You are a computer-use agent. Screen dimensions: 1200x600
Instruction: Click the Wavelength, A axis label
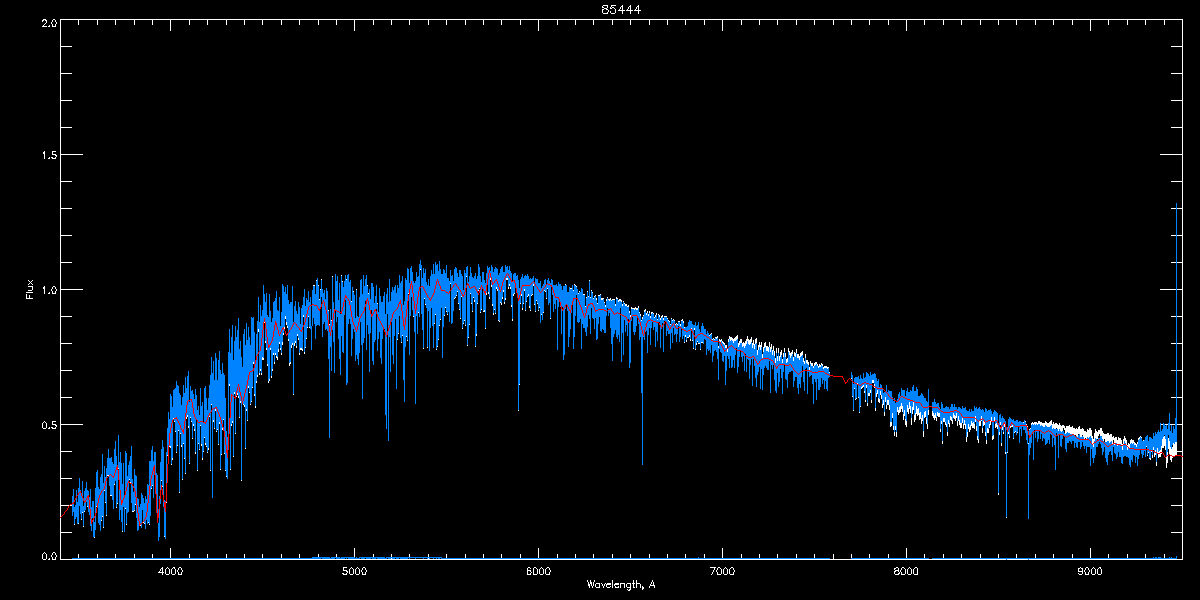click(621, 585)
